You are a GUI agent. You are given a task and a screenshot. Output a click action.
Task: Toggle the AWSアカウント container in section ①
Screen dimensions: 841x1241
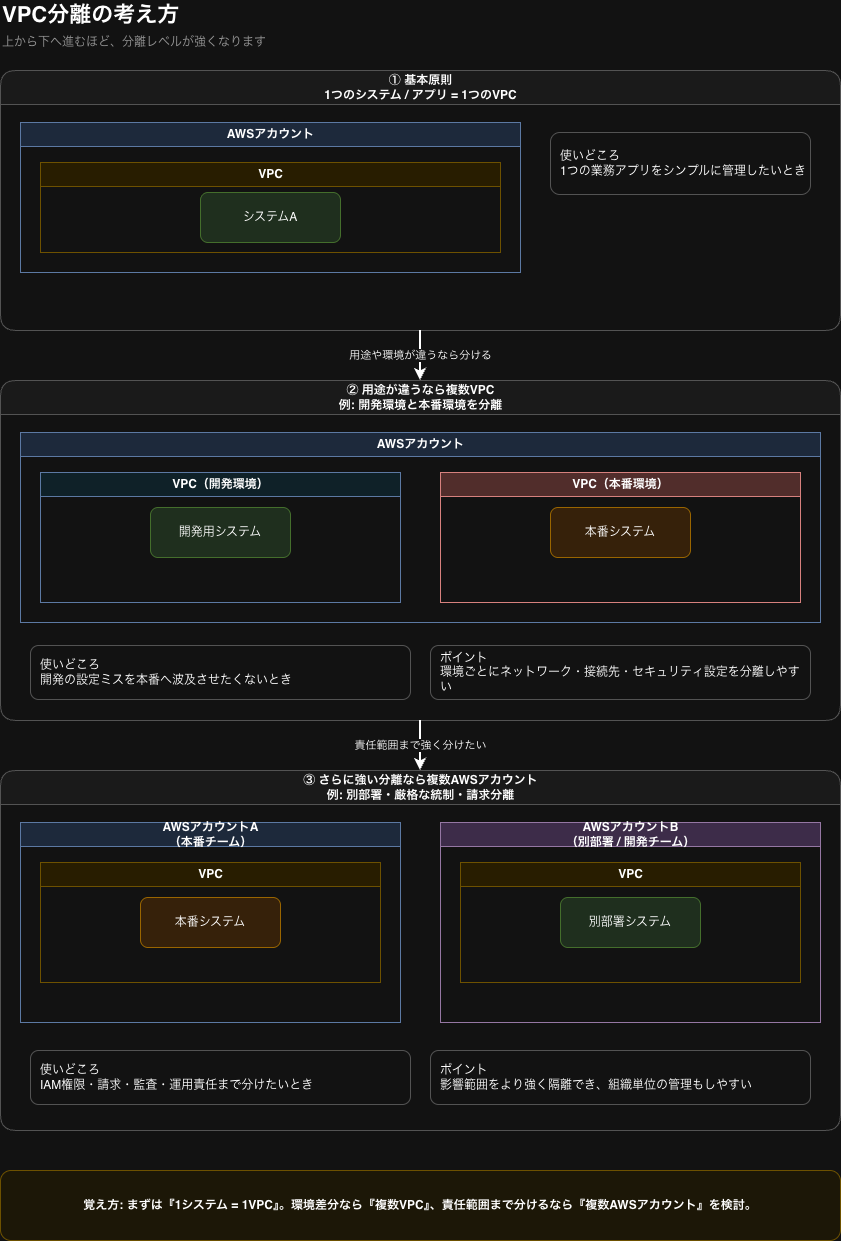click(x=270, y=133)
